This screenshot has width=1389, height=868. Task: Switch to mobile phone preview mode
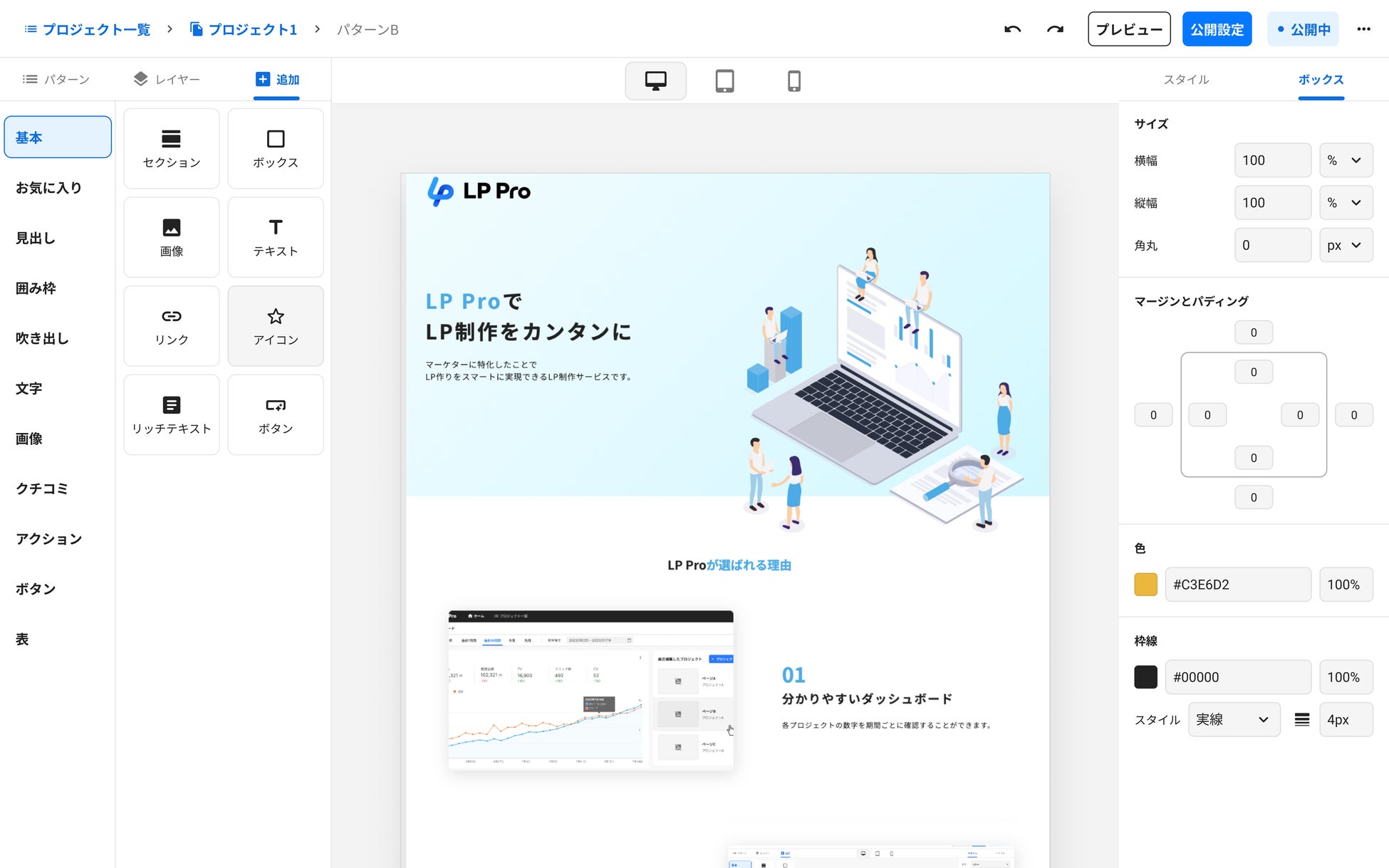794,80
